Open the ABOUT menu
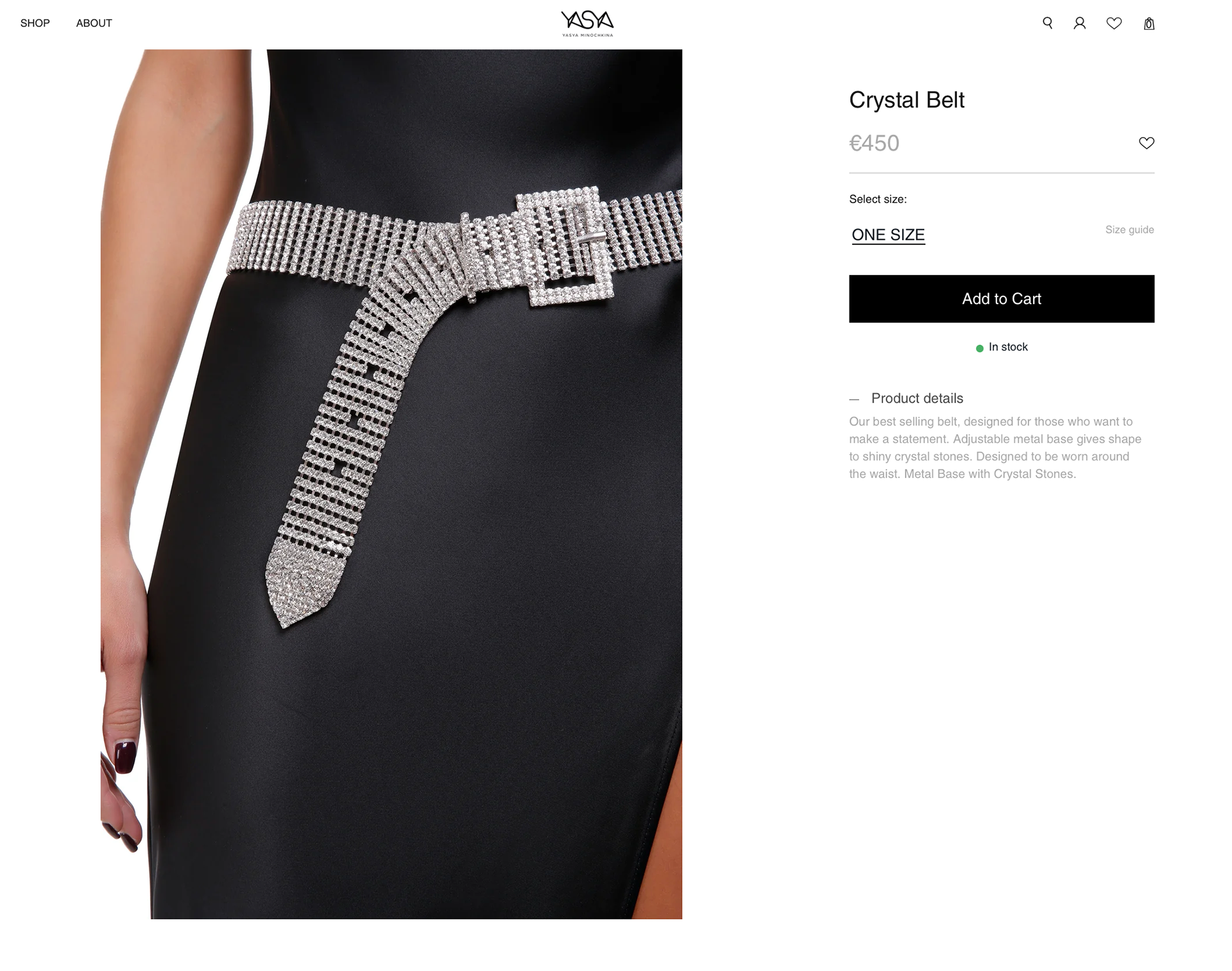 (x=94, y=23)
